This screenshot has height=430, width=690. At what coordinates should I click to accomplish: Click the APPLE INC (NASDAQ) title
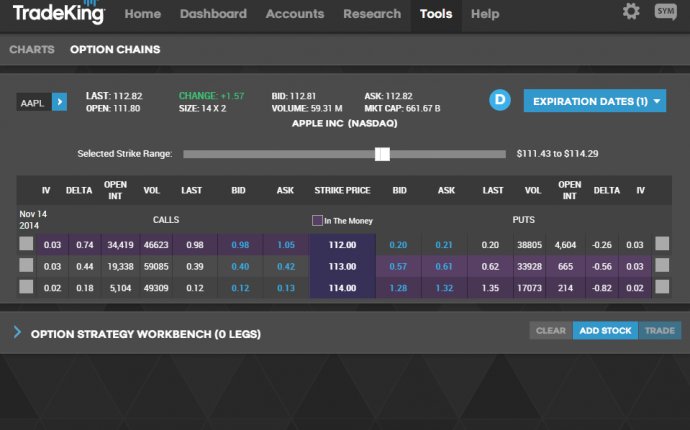[x=345, y=123]
